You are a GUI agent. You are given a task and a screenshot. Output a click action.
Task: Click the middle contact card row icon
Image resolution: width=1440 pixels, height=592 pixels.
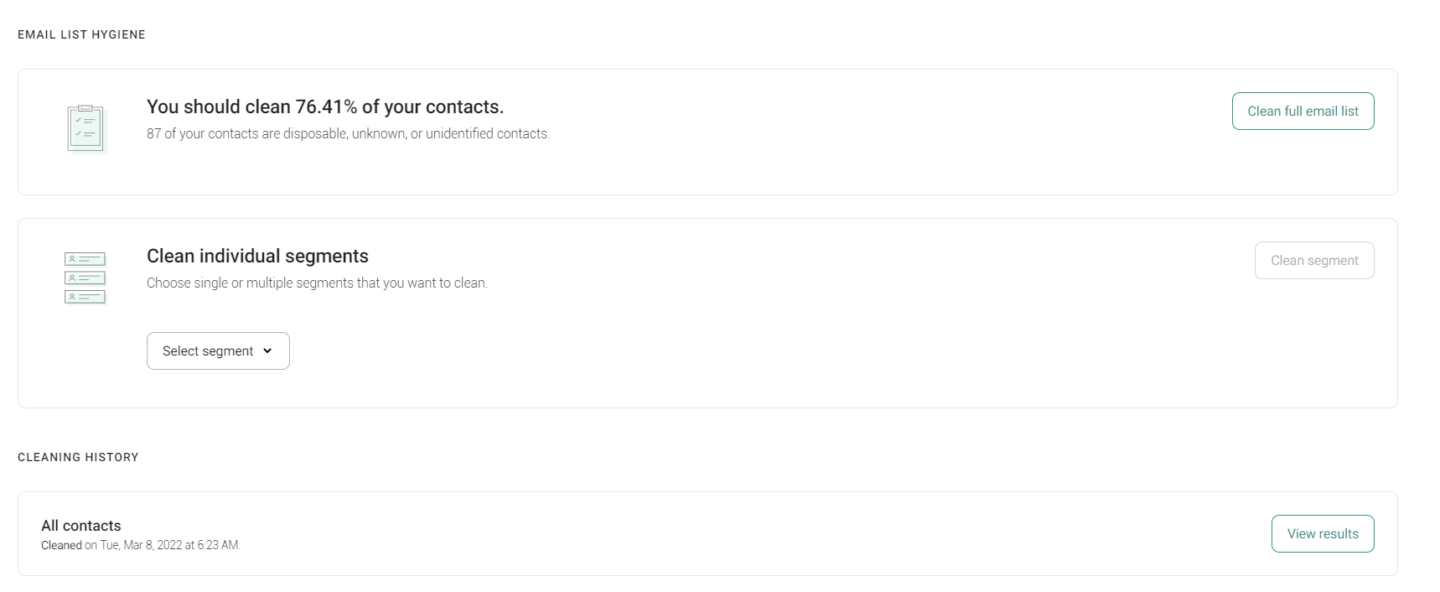(x=84, y=277)
